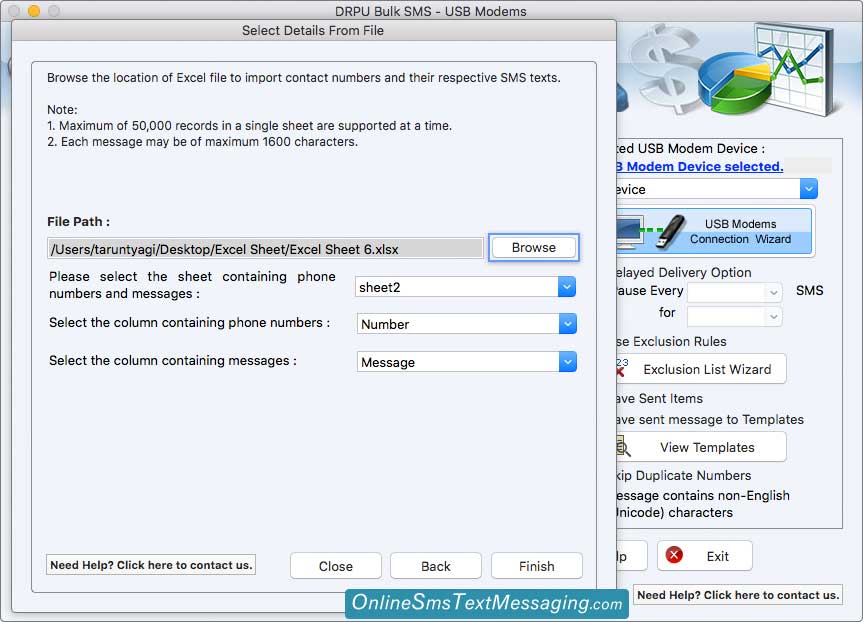The height and width of the screenshot is (622, 863).
Task: Open the sheet2 sheet selection dropdown
Action: pyautogui.click(x=566, y=287)
